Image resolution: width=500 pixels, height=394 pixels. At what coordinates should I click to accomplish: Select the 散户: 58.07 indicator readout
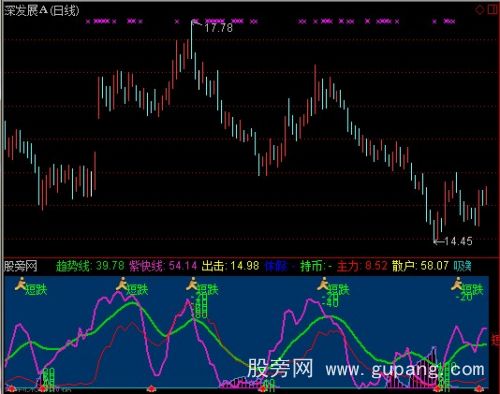coord(420,266)
